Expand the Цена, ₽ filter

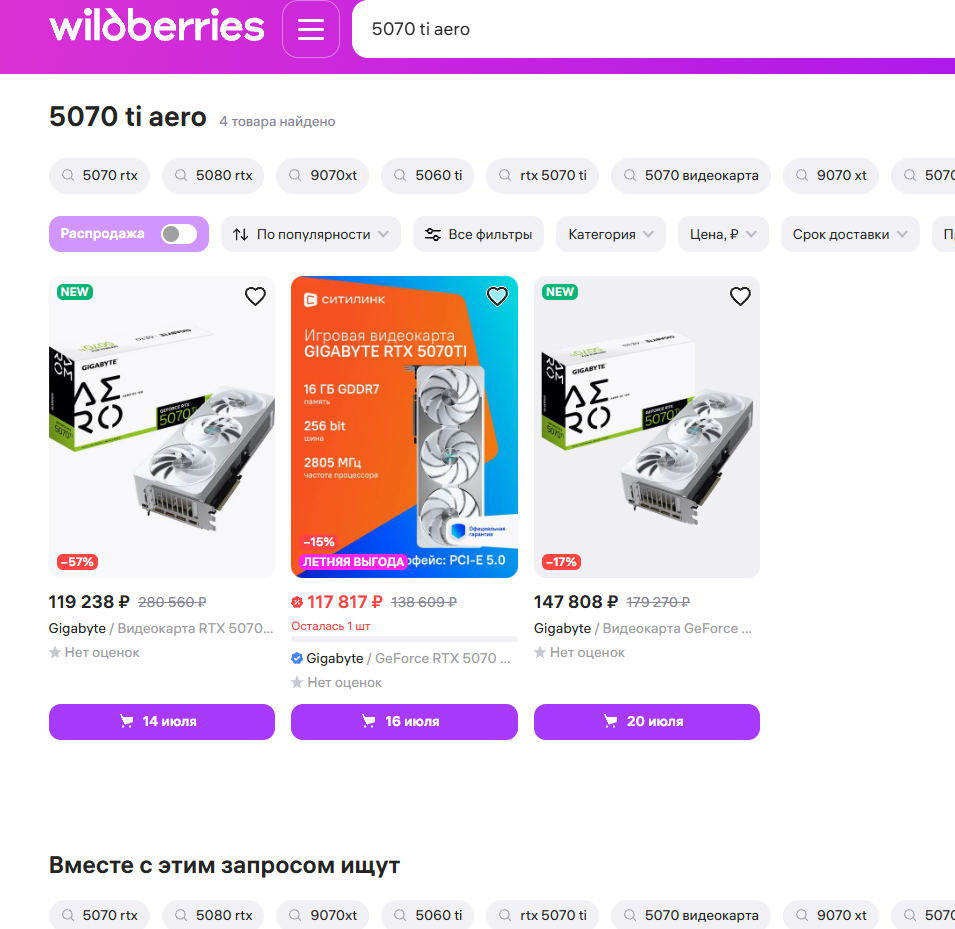coord(723,235)
